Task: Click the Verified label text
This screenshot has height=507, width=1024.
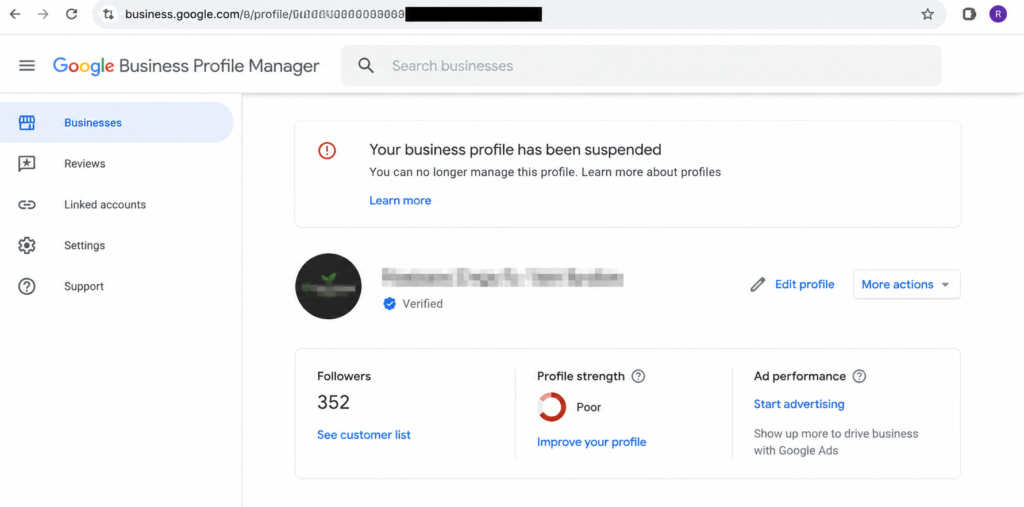Action: pyautogui.click(x=423, y=304)
